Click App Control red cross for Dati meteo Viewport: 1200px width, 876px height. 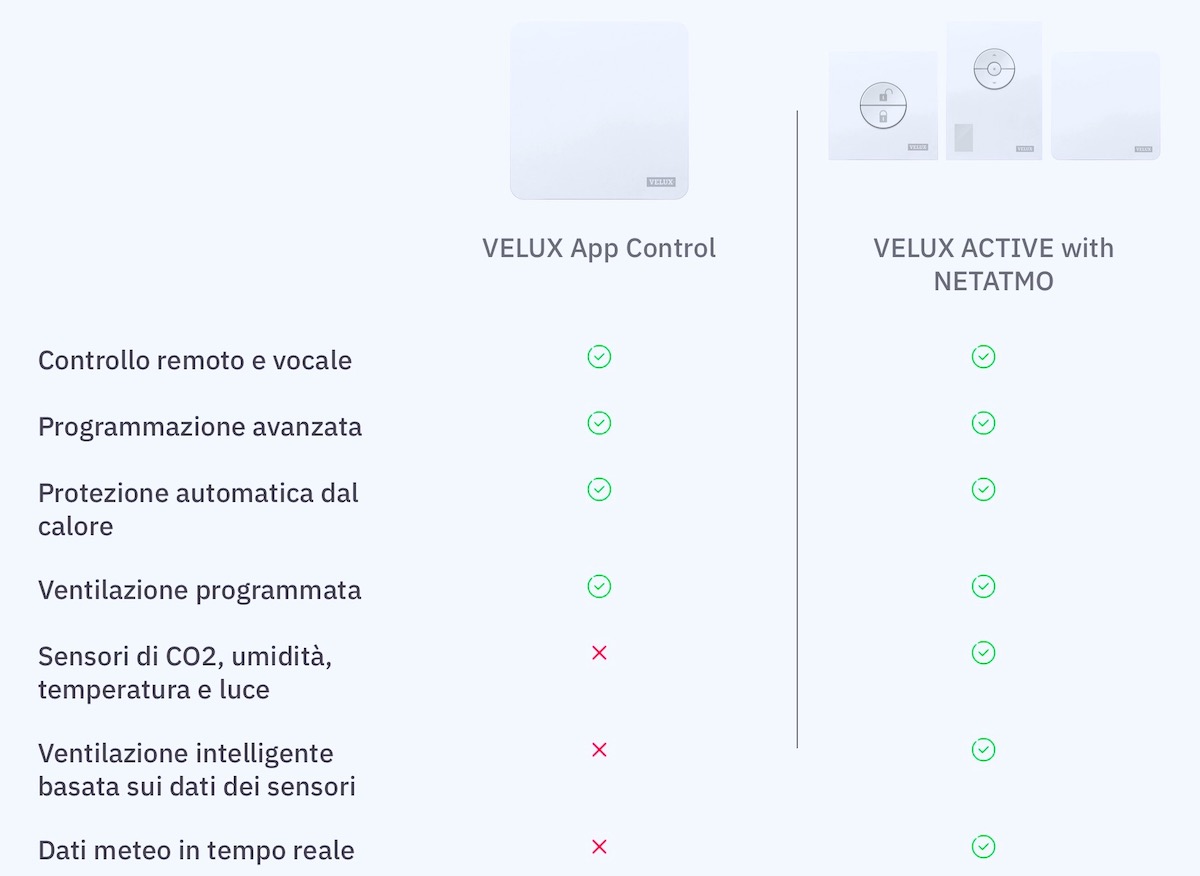click(599, 847)
